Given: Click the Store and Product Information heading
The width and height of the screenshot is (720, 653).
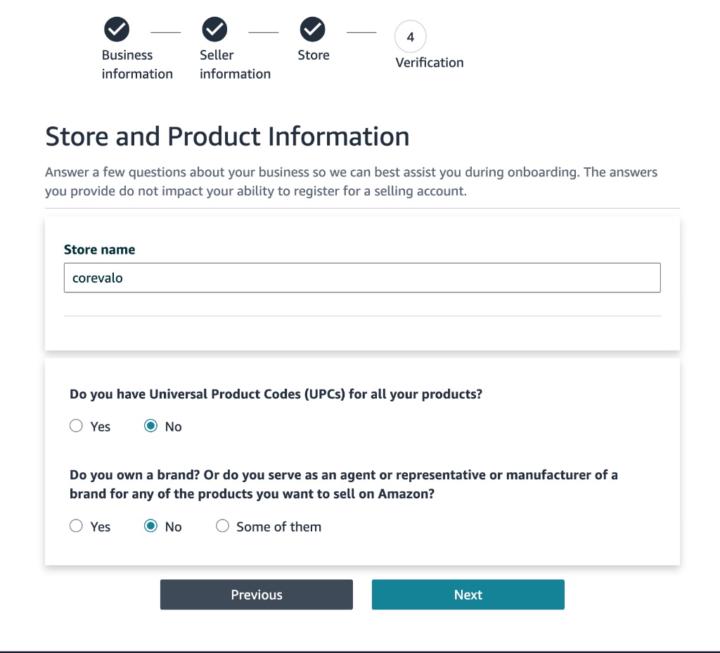Looking at the screenshot, I should (227, 136).
